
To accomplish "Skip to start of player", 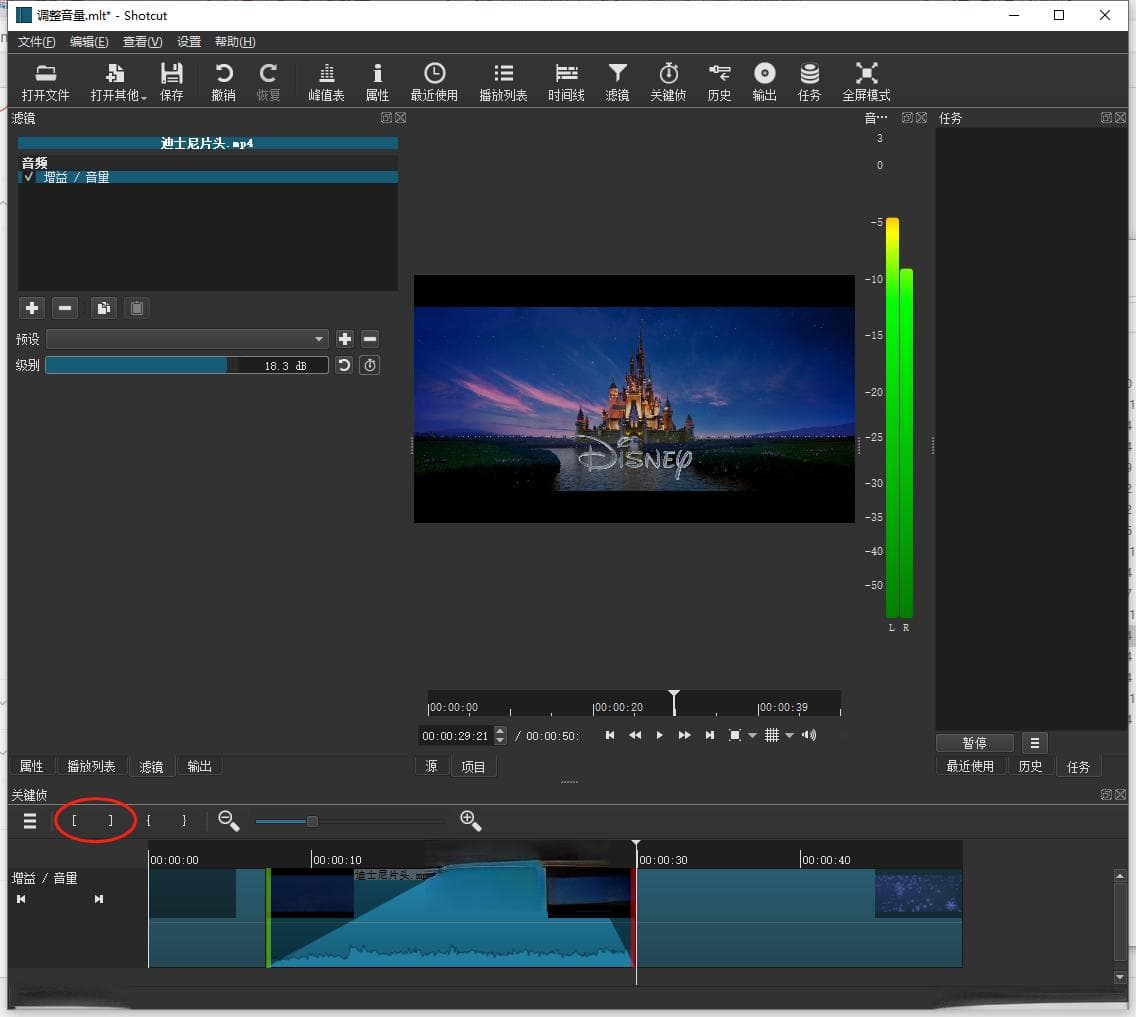I will coord(610,735).
